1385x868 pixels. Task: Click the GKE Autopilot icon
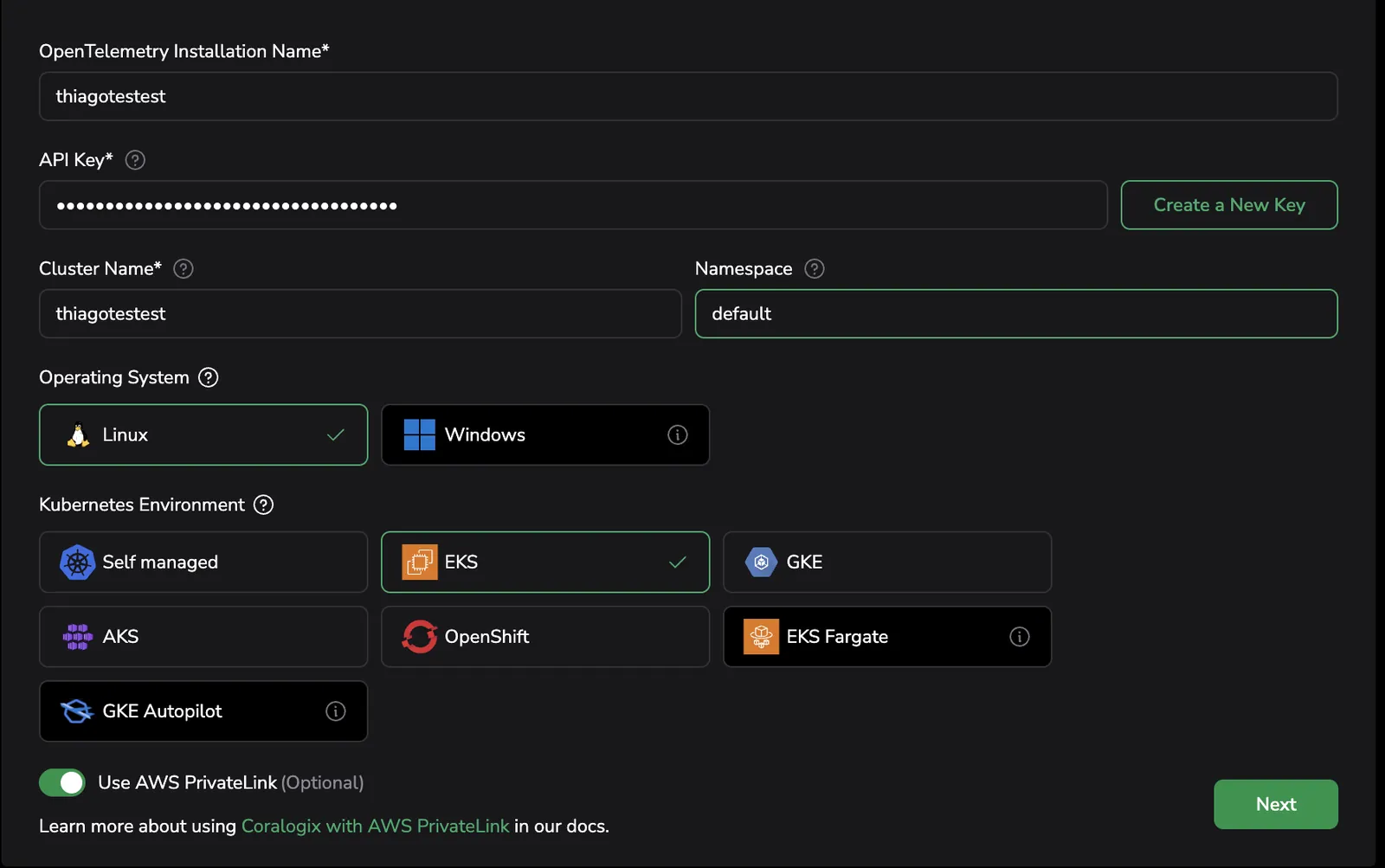tap(77, 711)
